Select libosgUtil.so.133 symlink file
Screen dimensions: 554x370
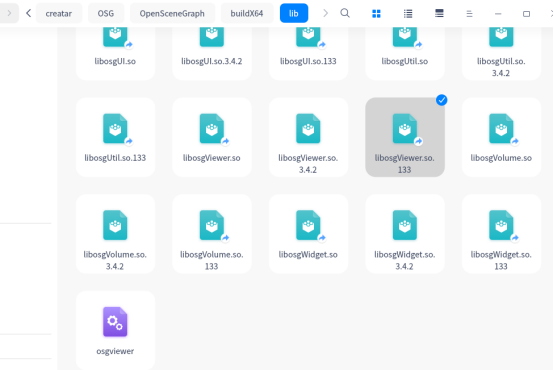point(115,137)
